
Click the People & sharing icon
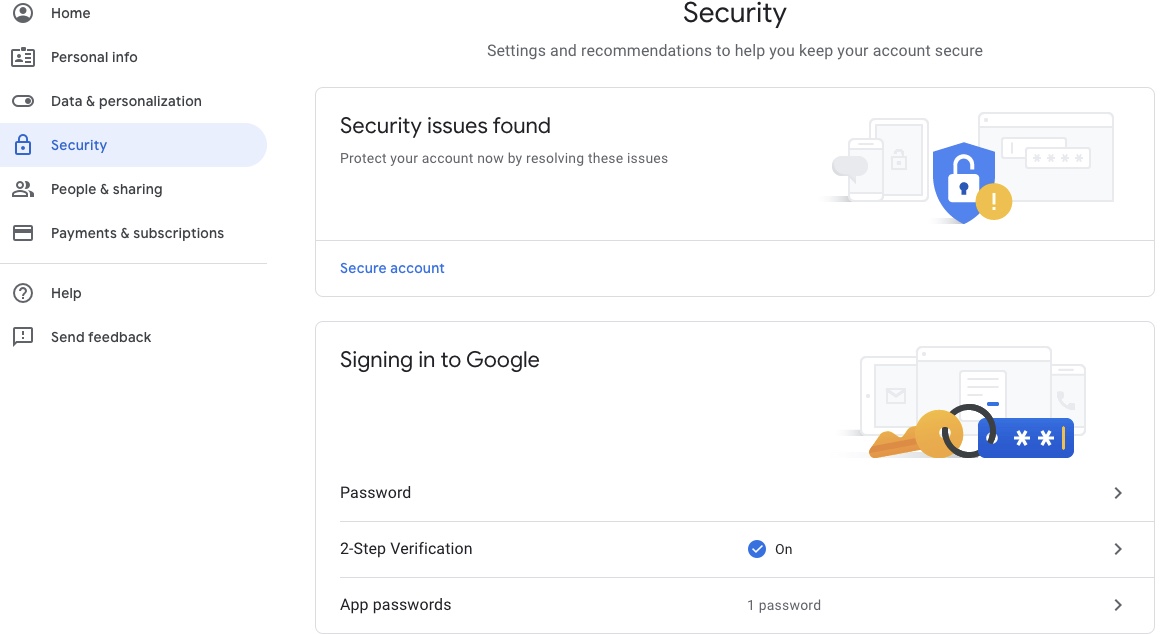tap(22, 189)
